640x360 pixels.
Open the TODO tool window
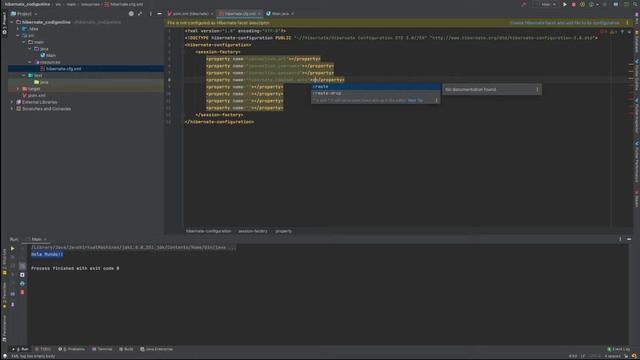click(x=43, y=349)
